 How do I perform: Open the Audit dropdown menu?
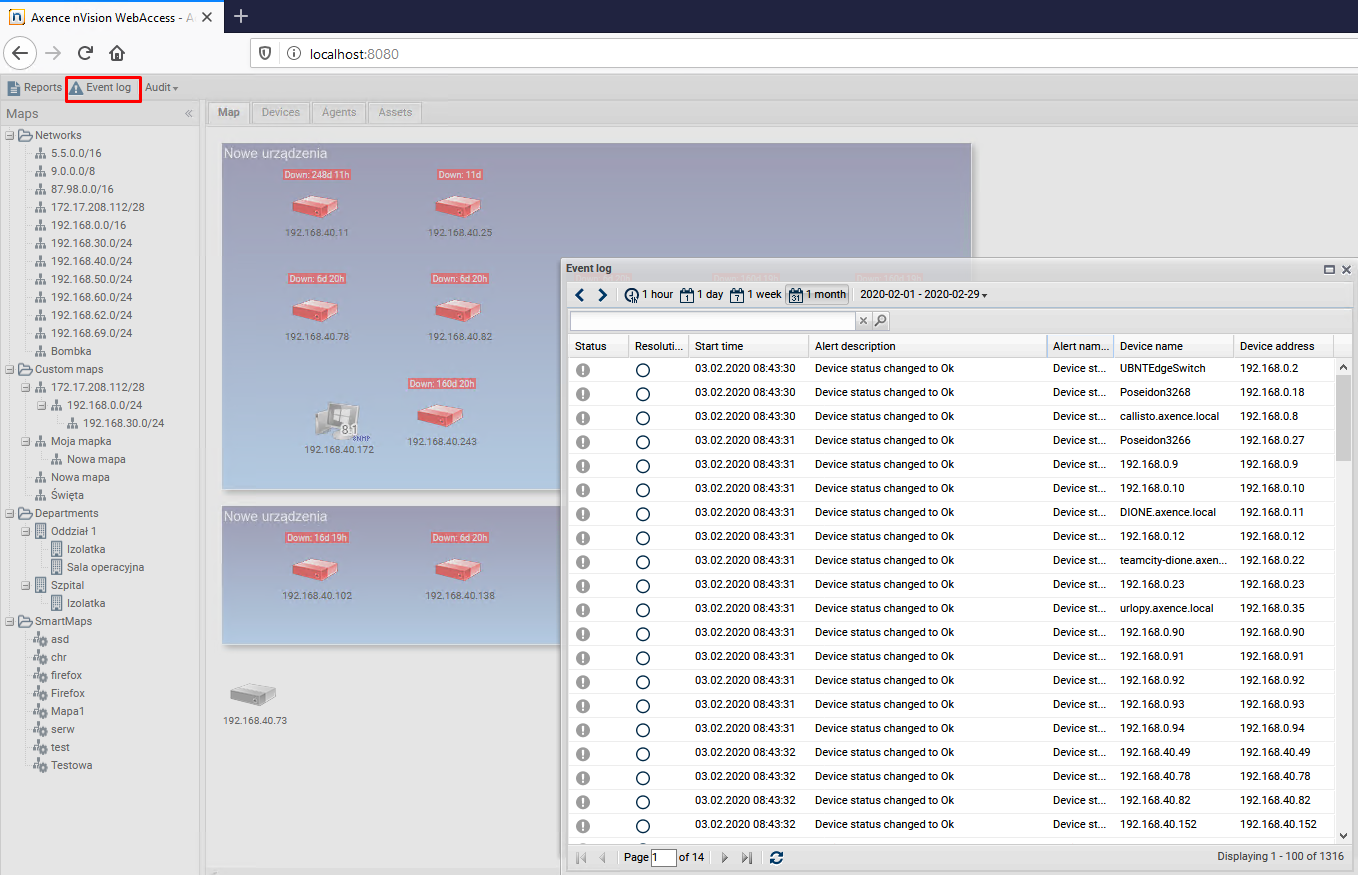point(161,88)
